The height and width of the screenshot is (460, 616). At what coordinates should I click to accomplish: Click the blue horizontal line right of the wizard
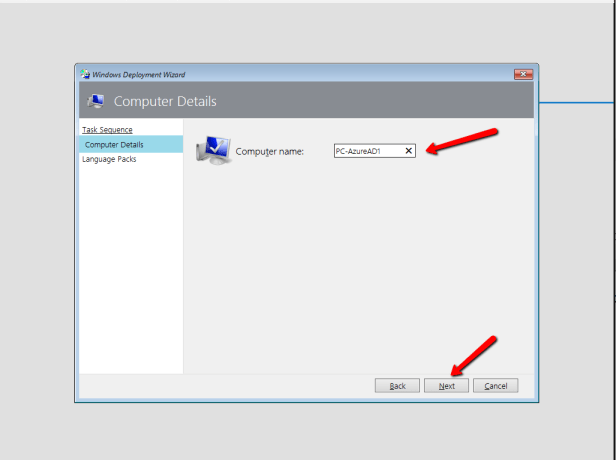point(577,102)
